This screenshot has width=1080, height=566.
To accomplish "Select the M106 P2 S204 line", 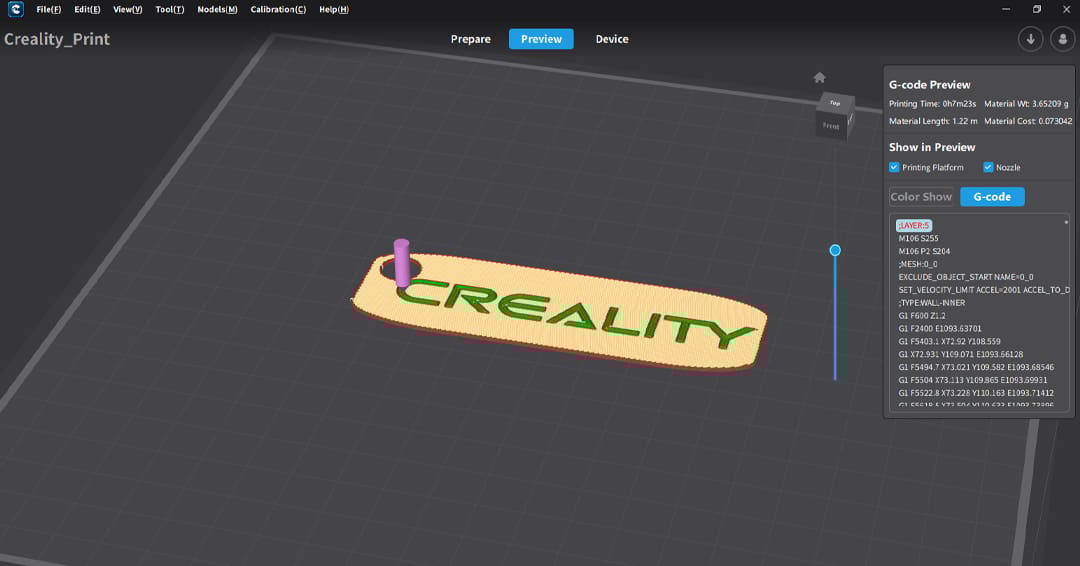I will click(924, 251).
